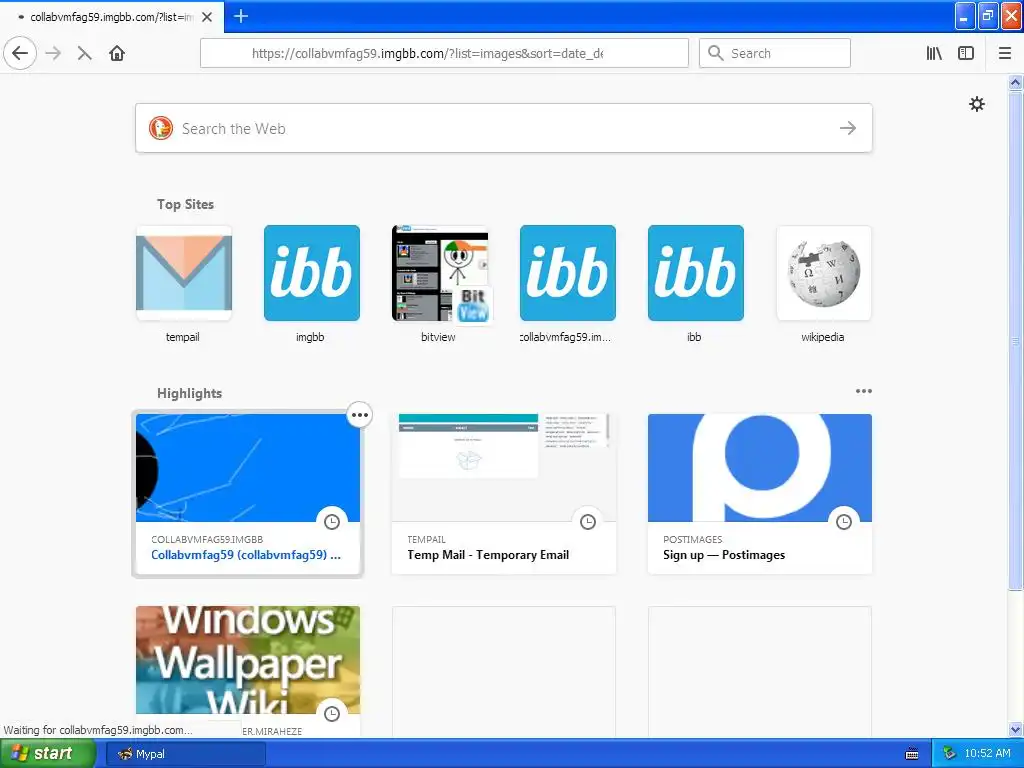
Task: Open Highlights section options menu
Action: [x=863, y=391]
